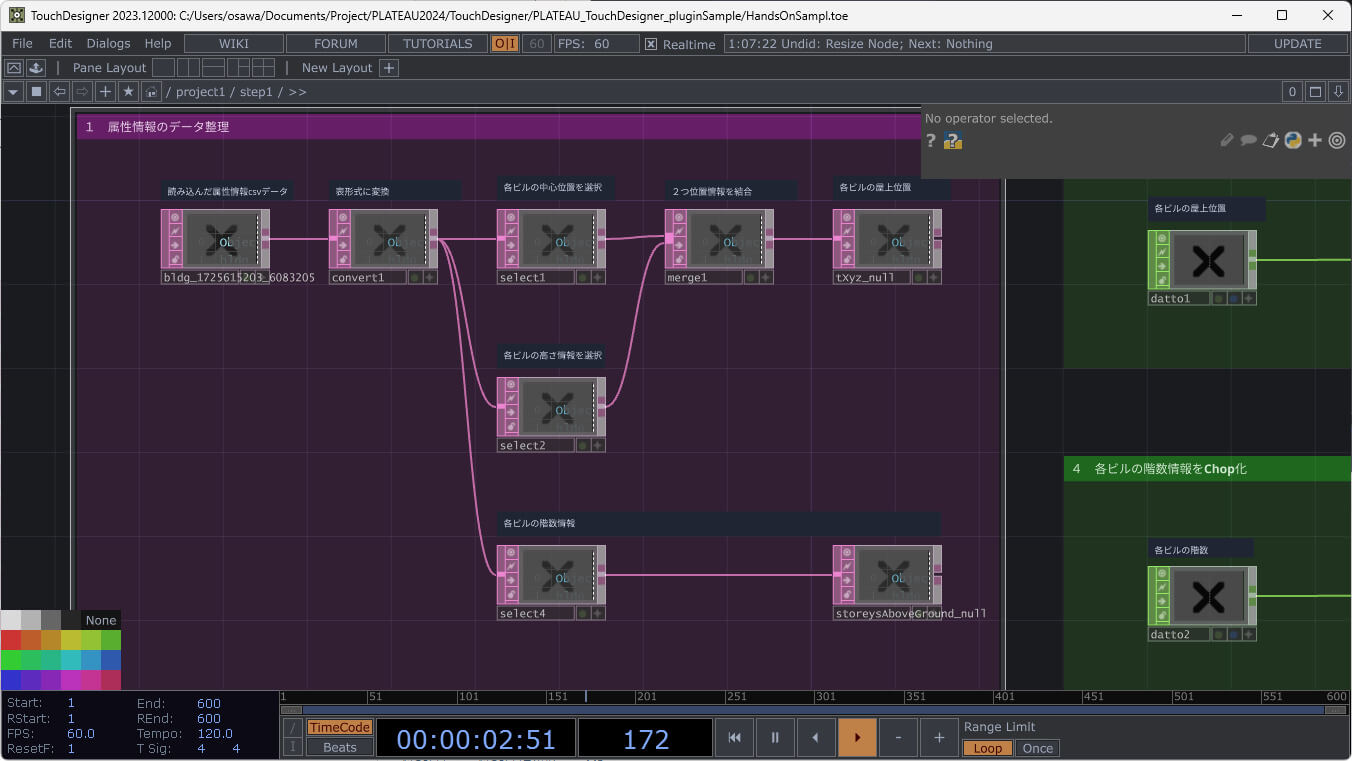This screenshot has height=761, width=1352.
Task: Click the UPDATE button
Action: (x=1298, y=44)
